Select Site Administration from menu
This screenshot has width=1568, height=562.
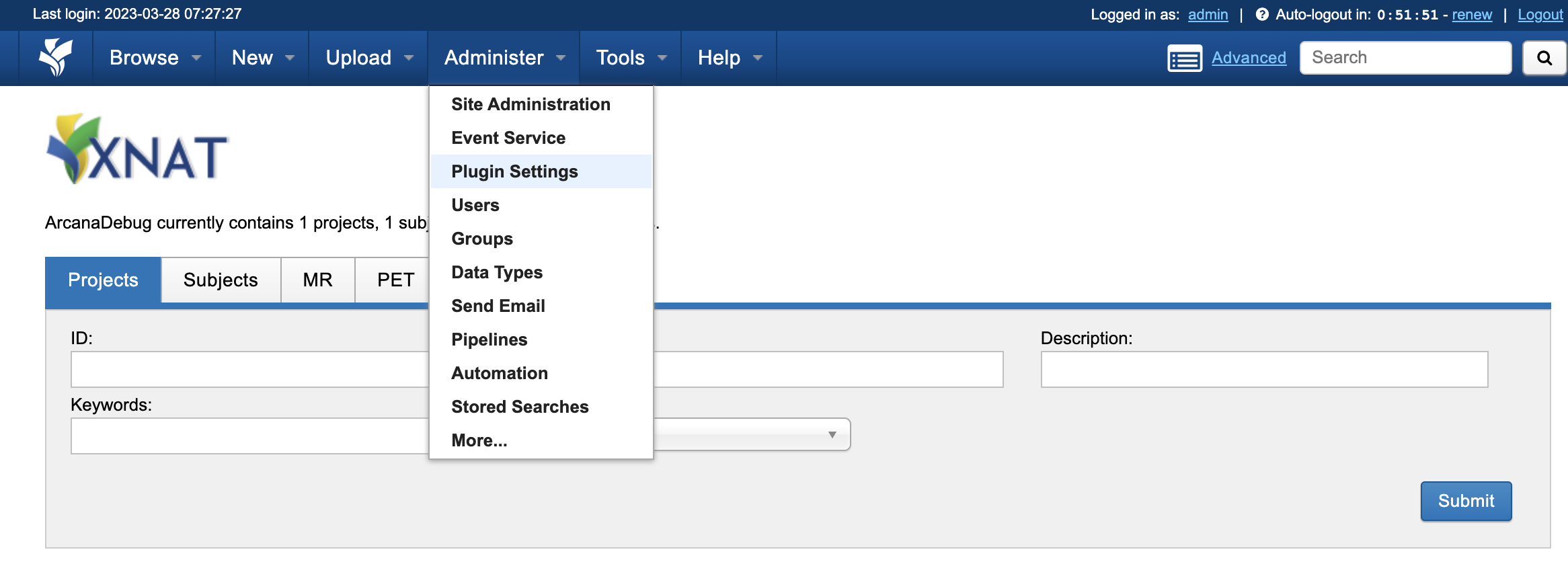pyautogui.click(x=541, y=104)
